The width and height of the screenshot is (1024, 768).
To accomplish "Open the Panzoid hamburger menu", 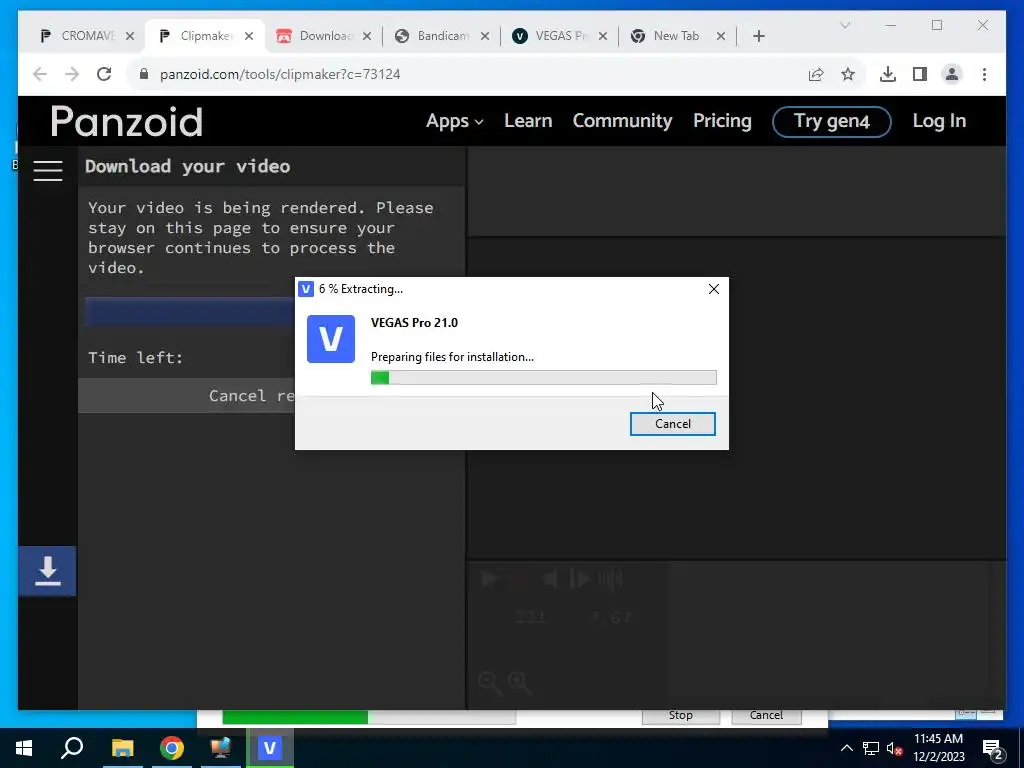I will tap(48, 170).
